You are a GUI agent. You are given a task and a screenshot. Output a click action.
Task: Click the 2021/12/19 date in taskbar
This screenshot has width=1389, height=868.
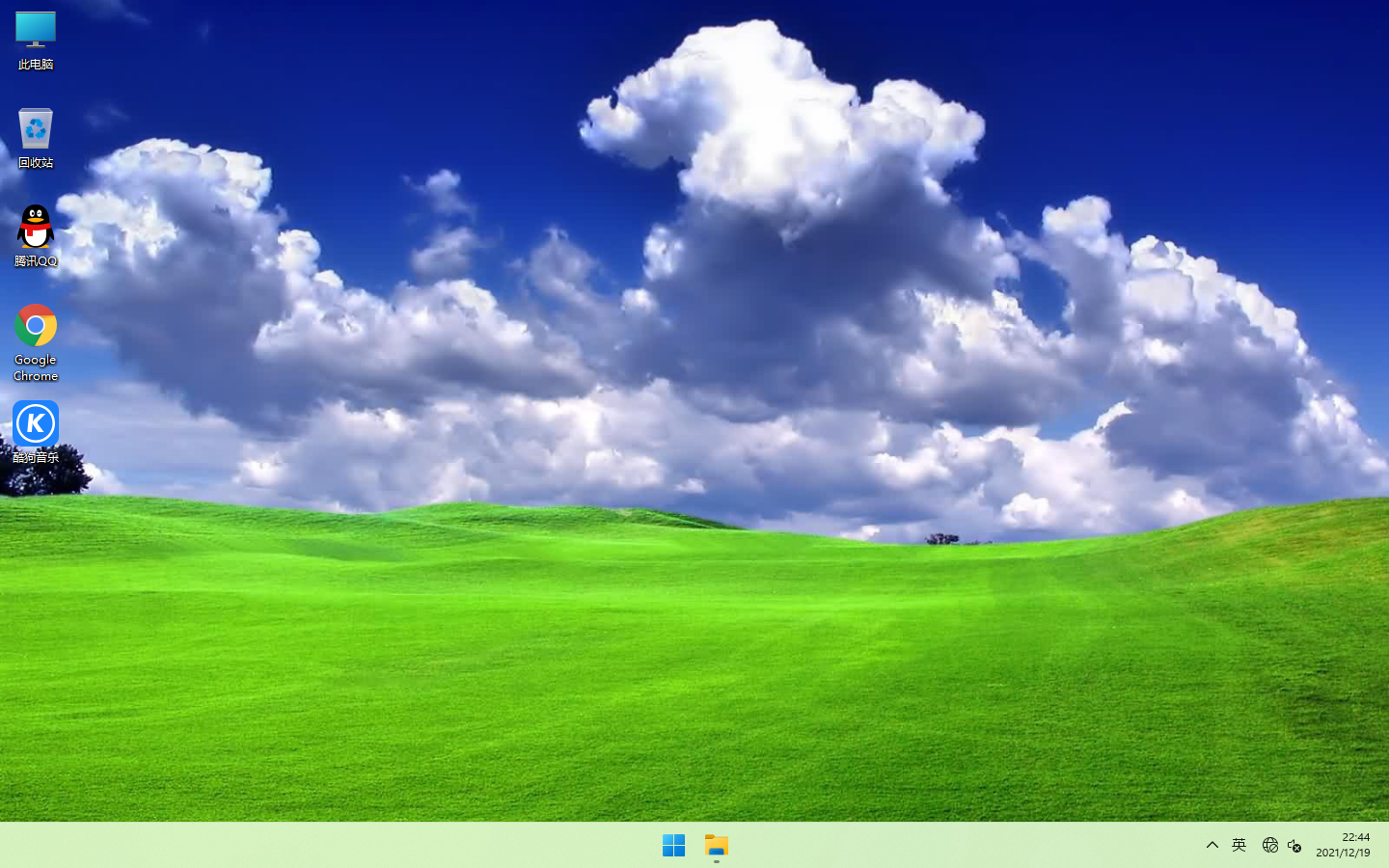tap(1343, 854)
